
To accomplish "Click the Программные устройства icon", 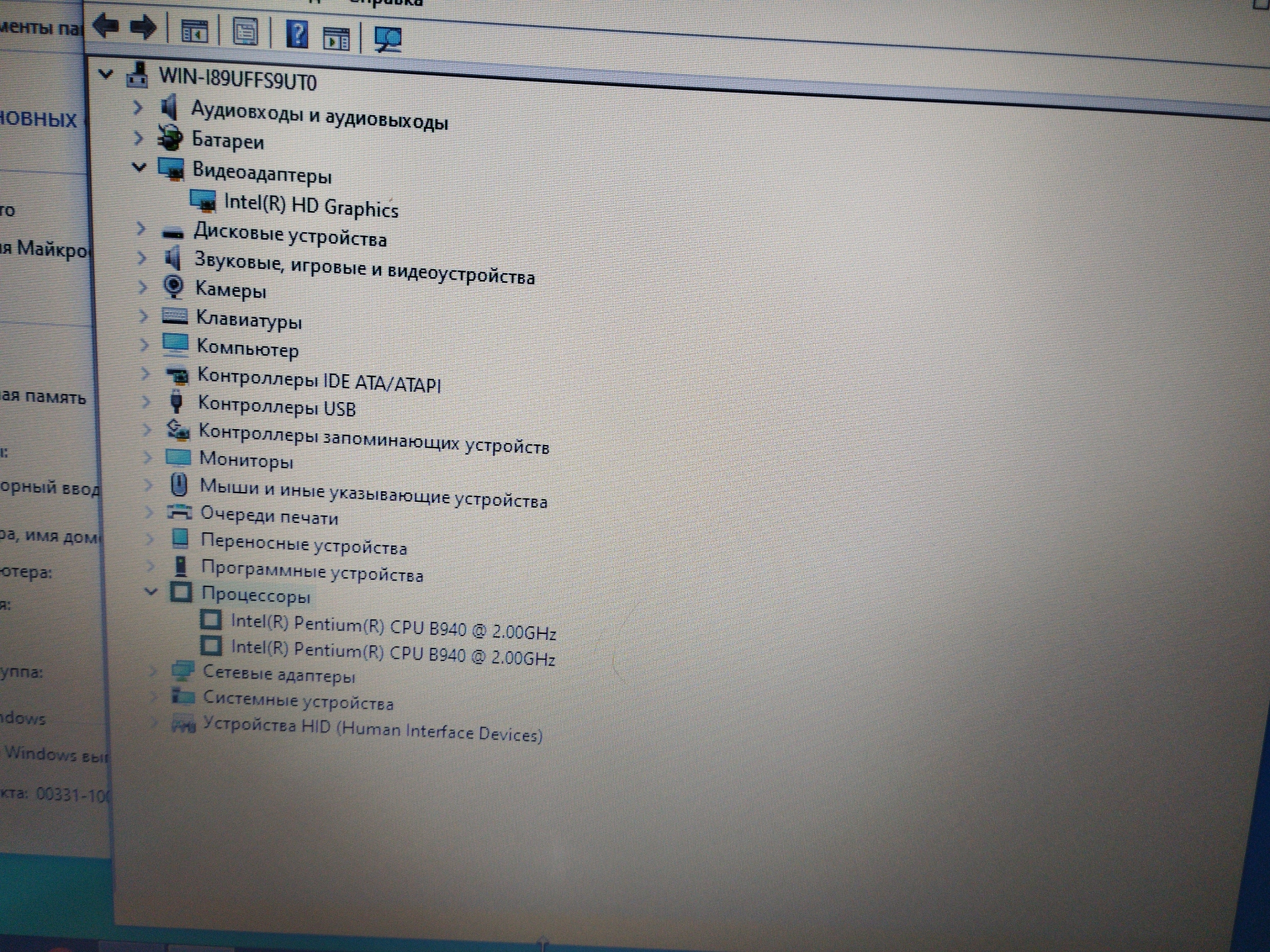I will click(x=181, y=566).
